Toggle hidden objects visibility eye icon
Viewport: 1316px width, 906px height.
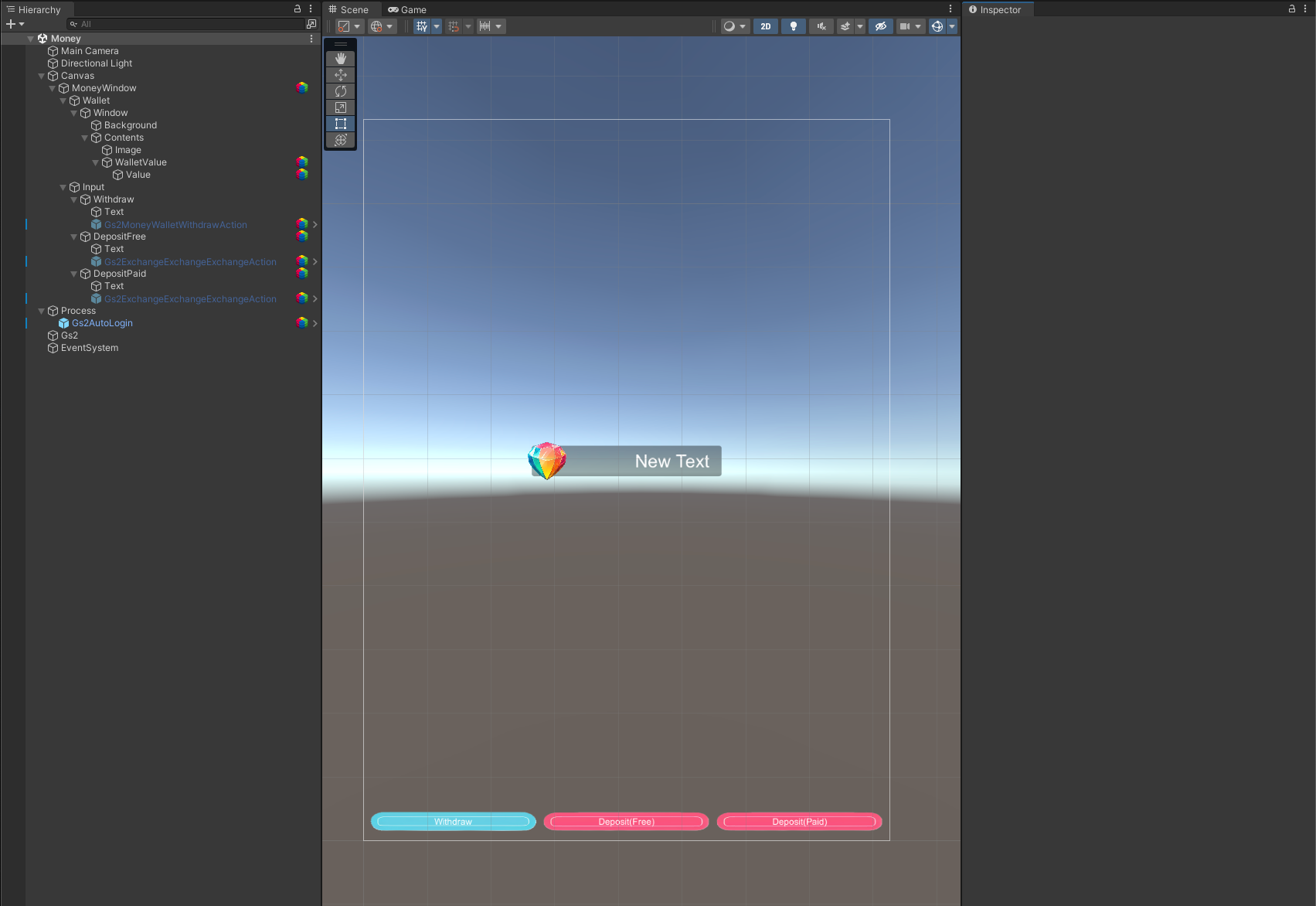point(880,26)
